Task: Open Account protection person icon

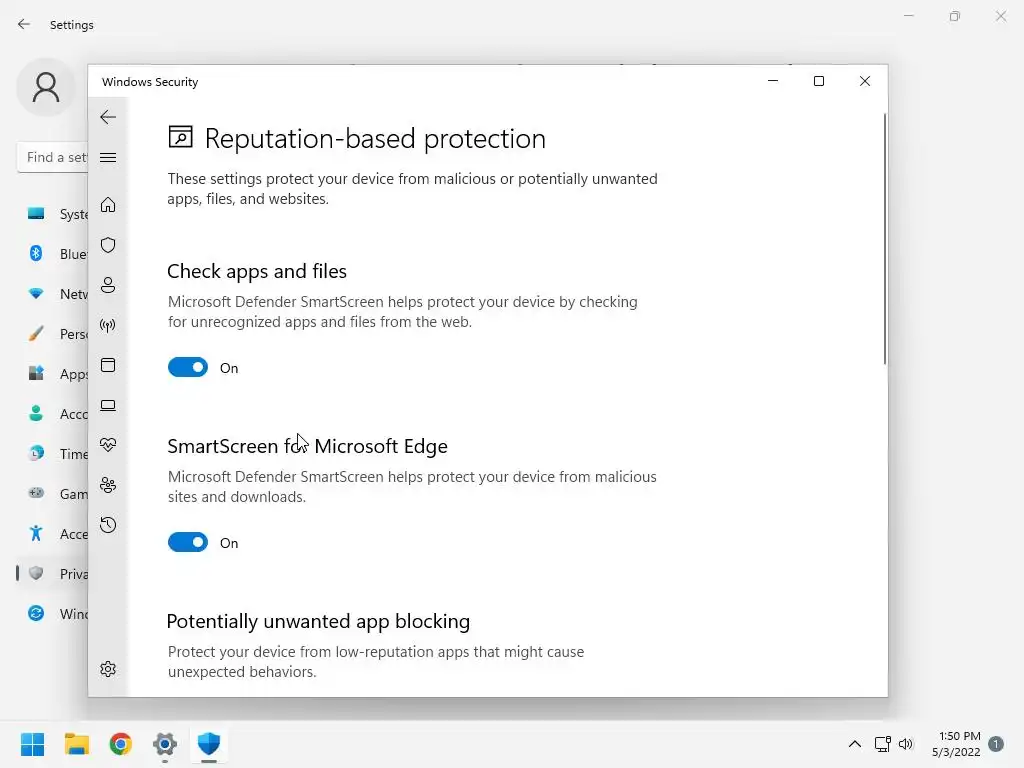Action: 108,285
